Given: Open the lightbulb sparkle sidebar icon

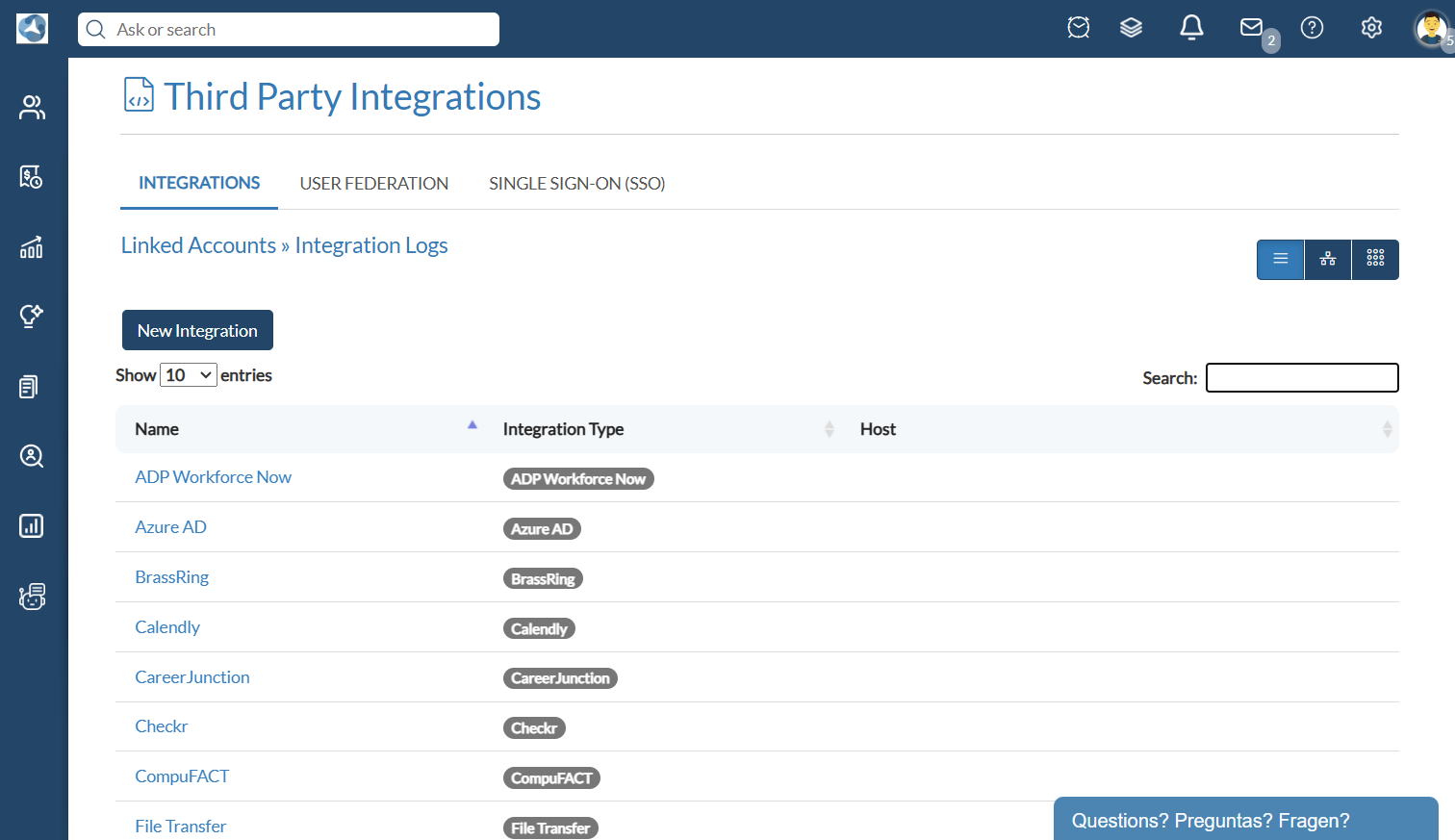Looking at the screenshot, I should [32, 317].
